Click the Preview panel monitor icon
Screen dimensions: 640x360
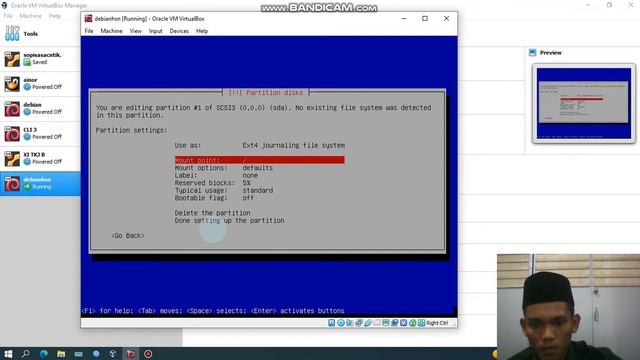pos(532,53)
